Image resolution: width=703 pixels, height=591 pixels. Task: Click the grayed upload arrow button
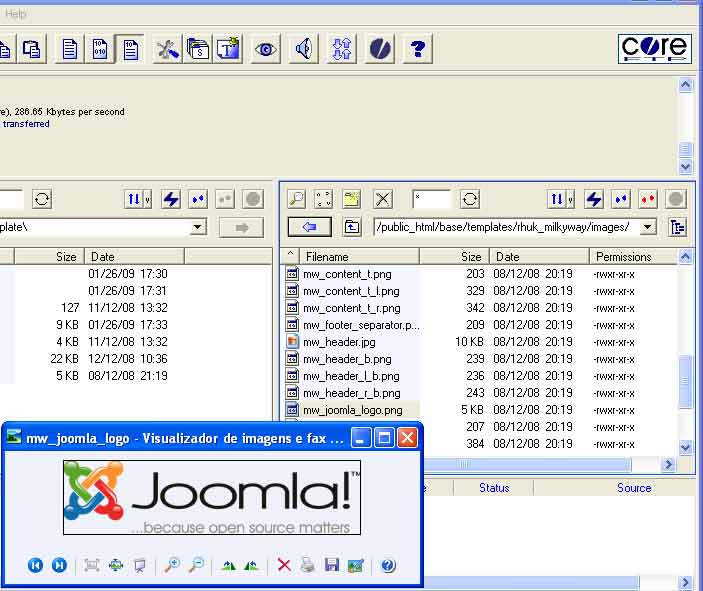241,228
